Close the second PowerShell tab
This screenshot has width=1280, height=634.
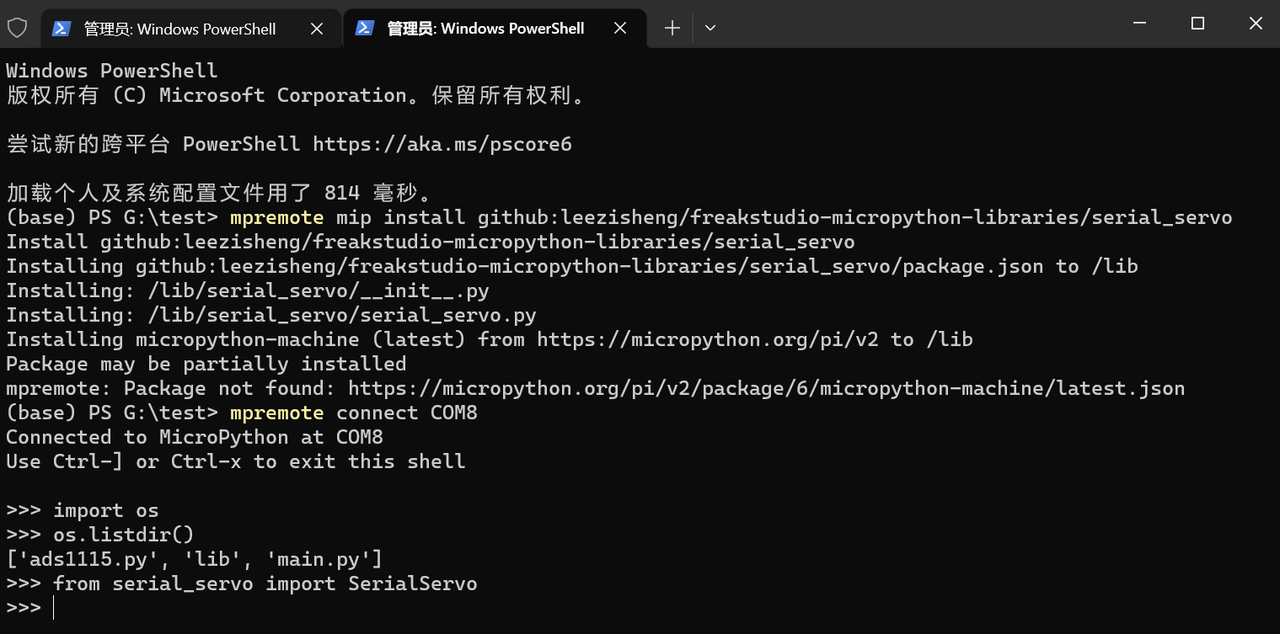pyautogui.click(x=620, y=28)
